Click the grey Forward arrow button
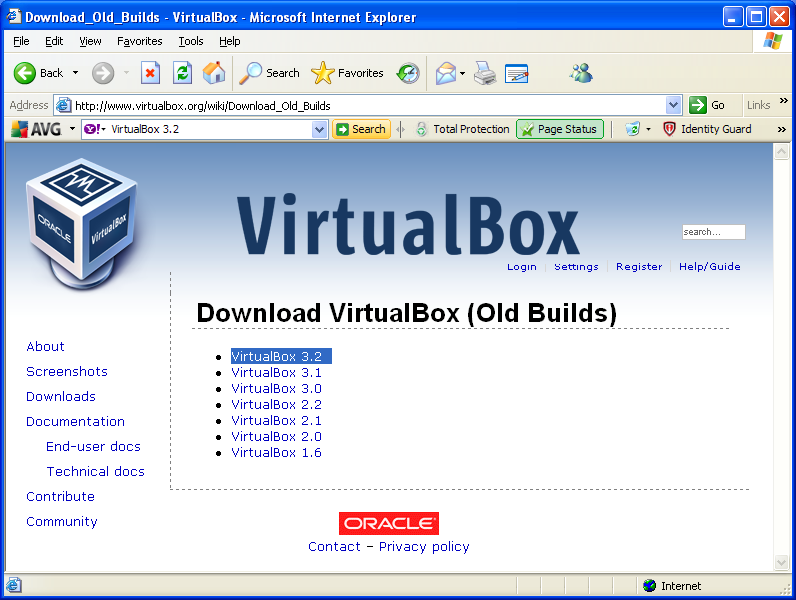796x600 pixels. point(103,73)
